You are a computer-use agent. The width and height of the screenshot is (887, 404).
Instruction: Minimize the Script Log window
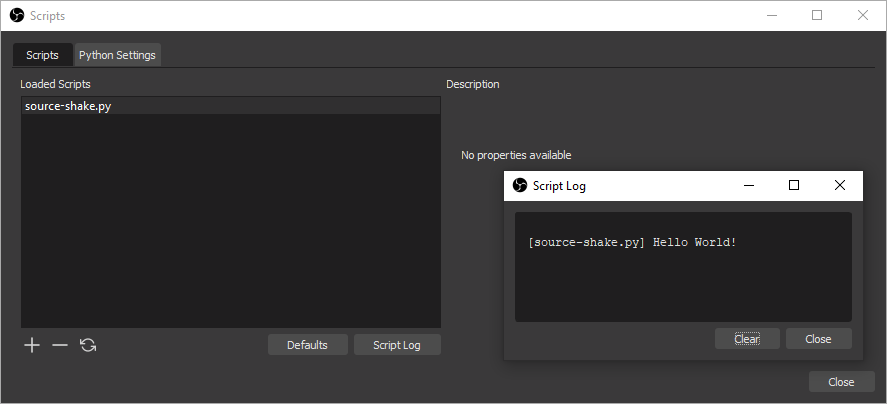coord(748,185)
